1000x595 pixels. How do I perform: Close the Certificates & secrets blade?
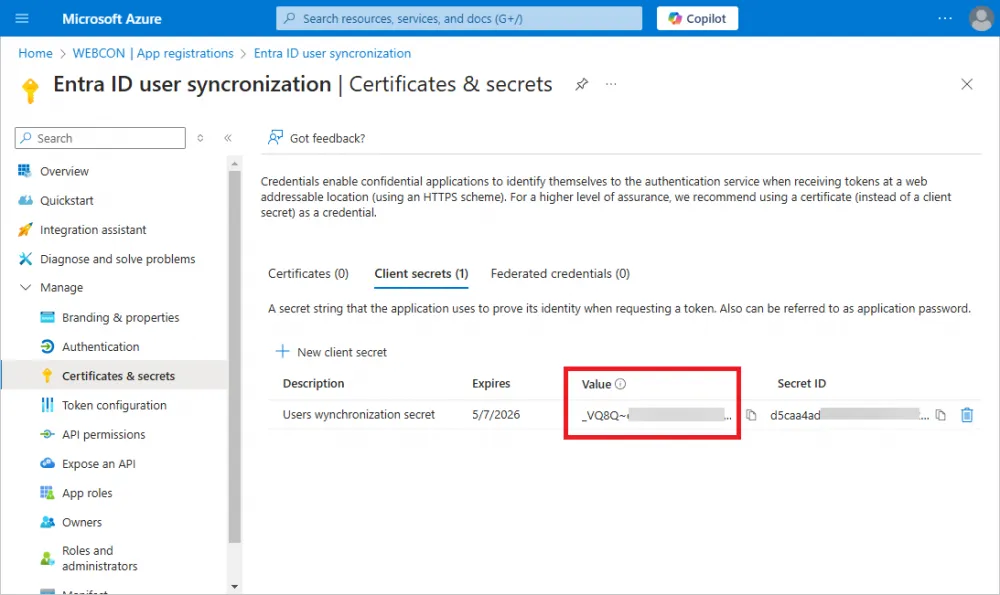click(967, 84)
